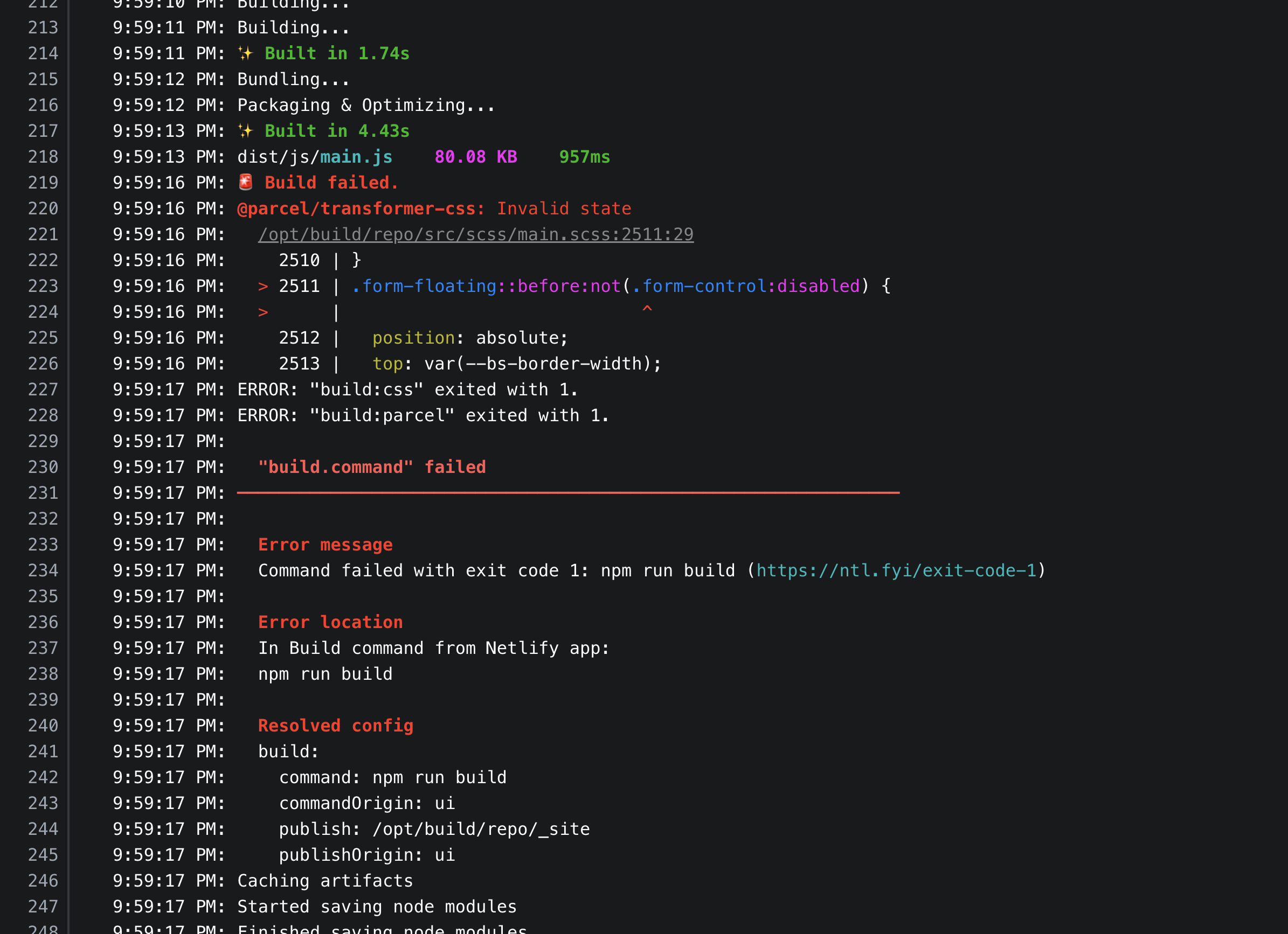Click the red caret marker under the error column
The width and height of the screenshot is (1288, 934).
pyautogui.click(x=647, y=309)
